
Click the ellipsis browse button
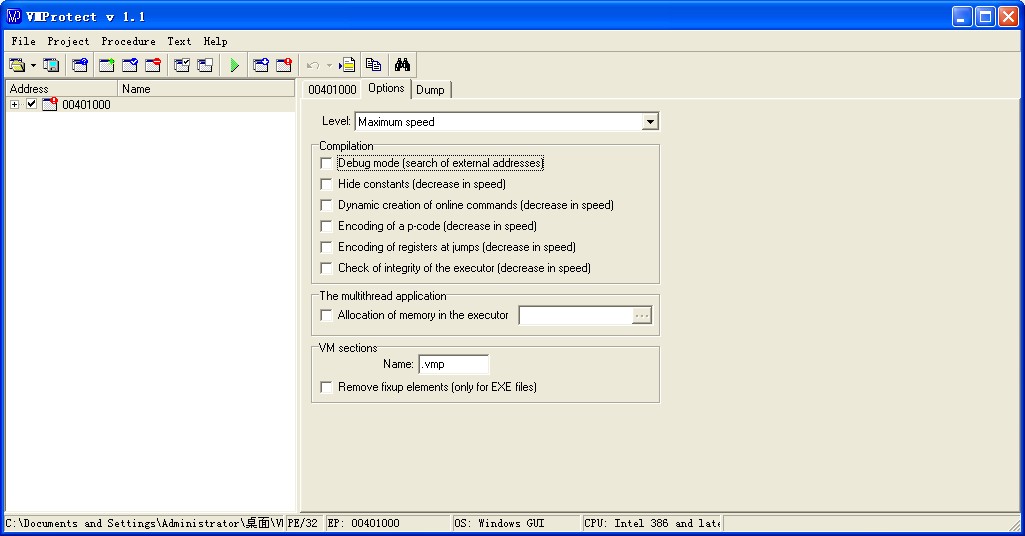pos(642,316)
